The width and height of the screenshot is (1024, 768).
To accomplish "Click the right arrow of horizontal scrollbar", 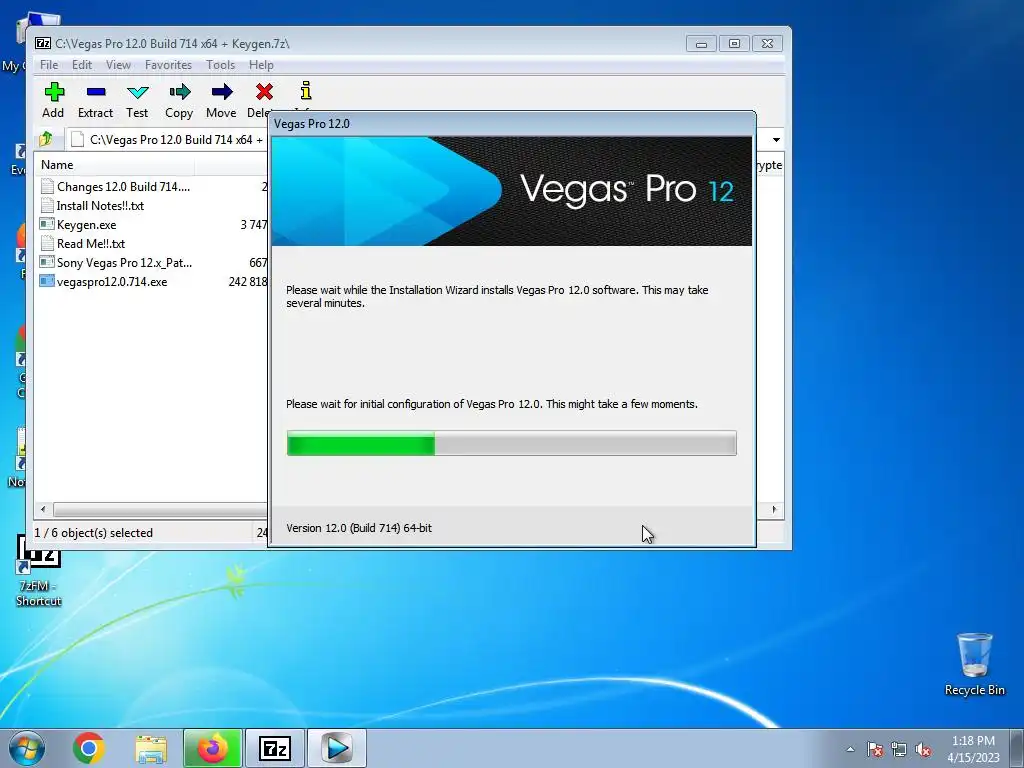I will (x=775, y=509).
